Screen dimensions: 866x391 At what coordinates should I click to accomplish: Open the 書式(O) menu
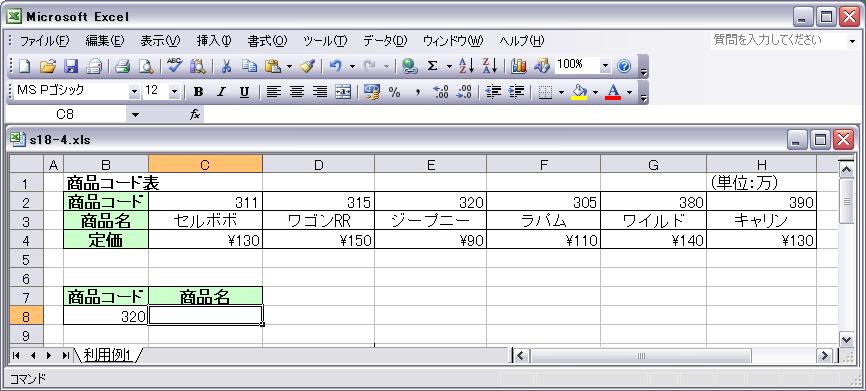point(267,41)
